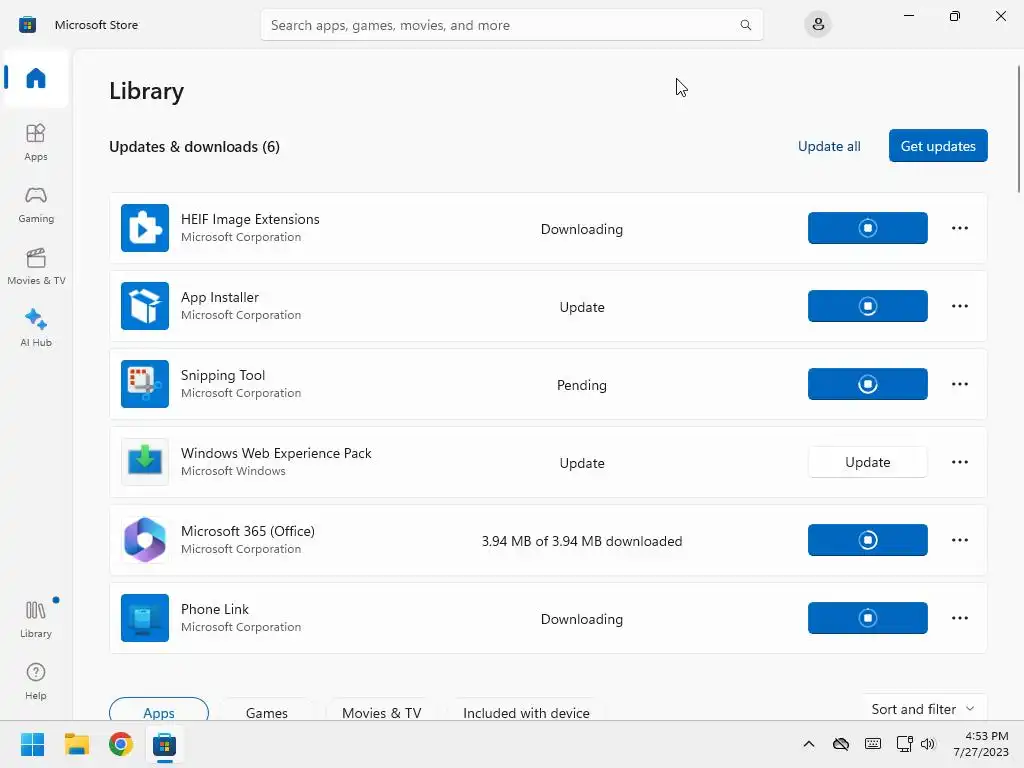Open the user account profile icon
This screenshot has width=1024, height=768.
coord(818,25)
